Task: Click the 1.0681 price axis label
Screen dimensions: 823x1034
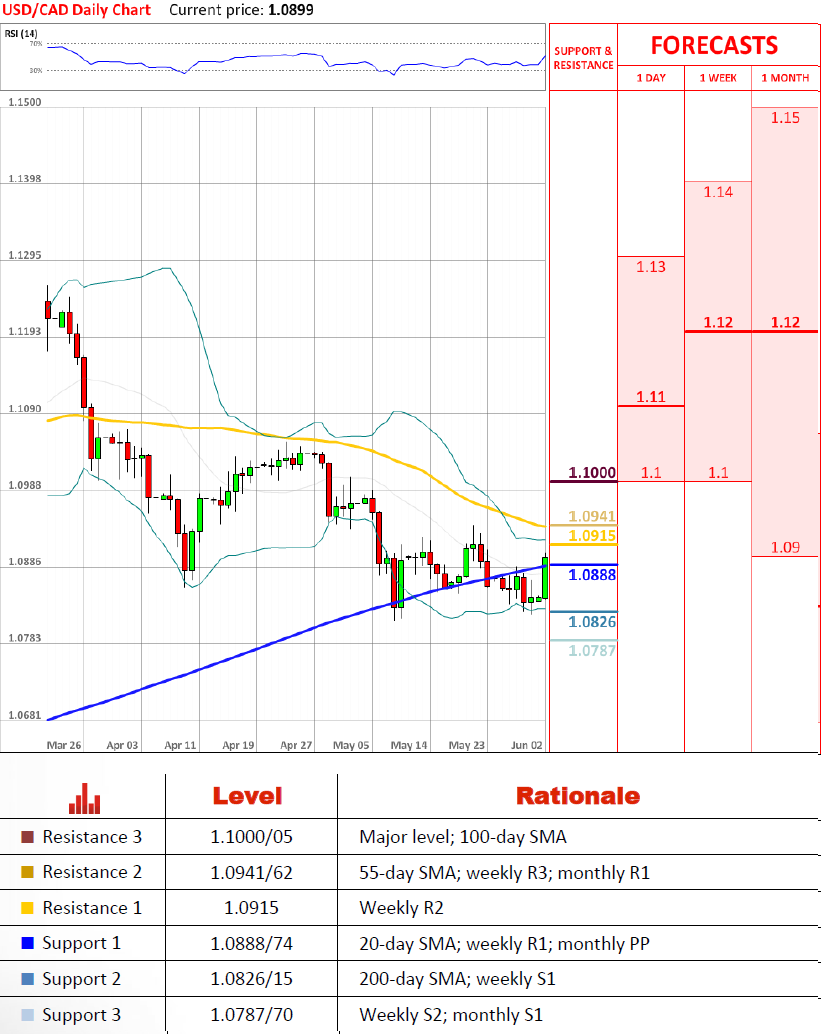Action: pos(24,715)
